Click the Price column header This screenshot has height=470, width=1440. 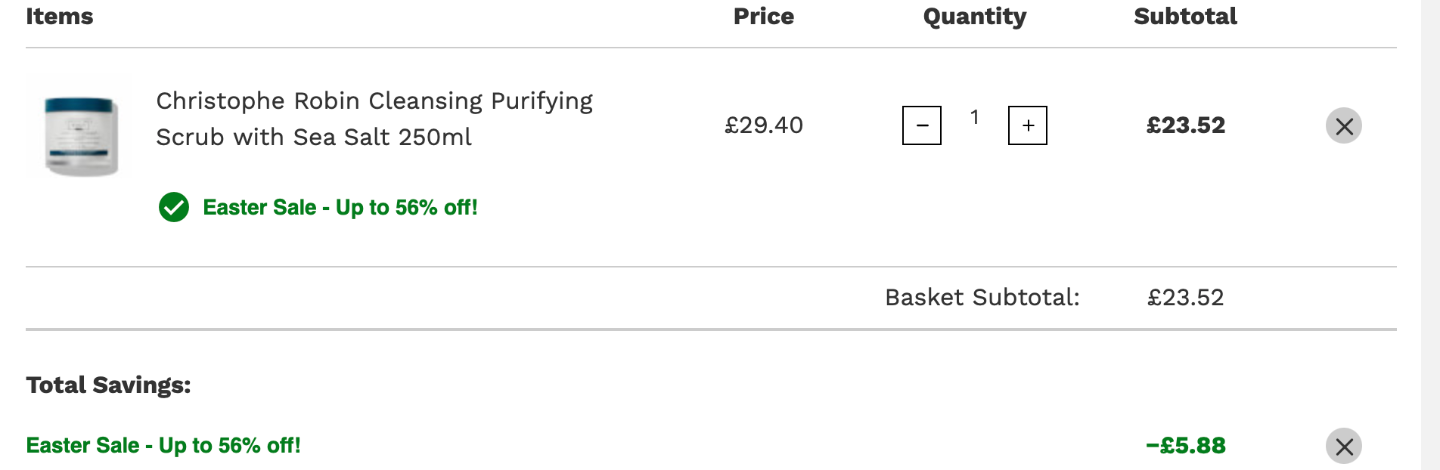[763, 17]
